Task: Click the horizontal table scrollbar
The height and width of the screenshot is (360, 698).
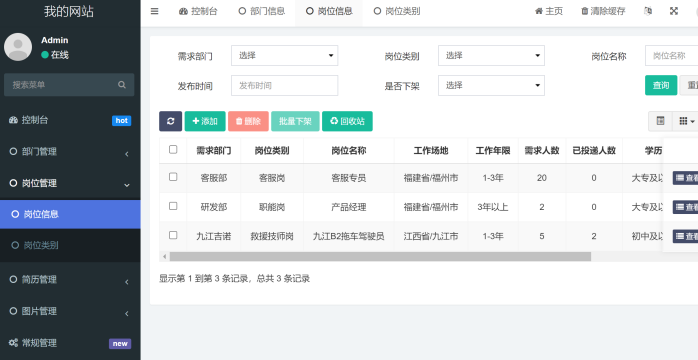Action: click(380, 257)
